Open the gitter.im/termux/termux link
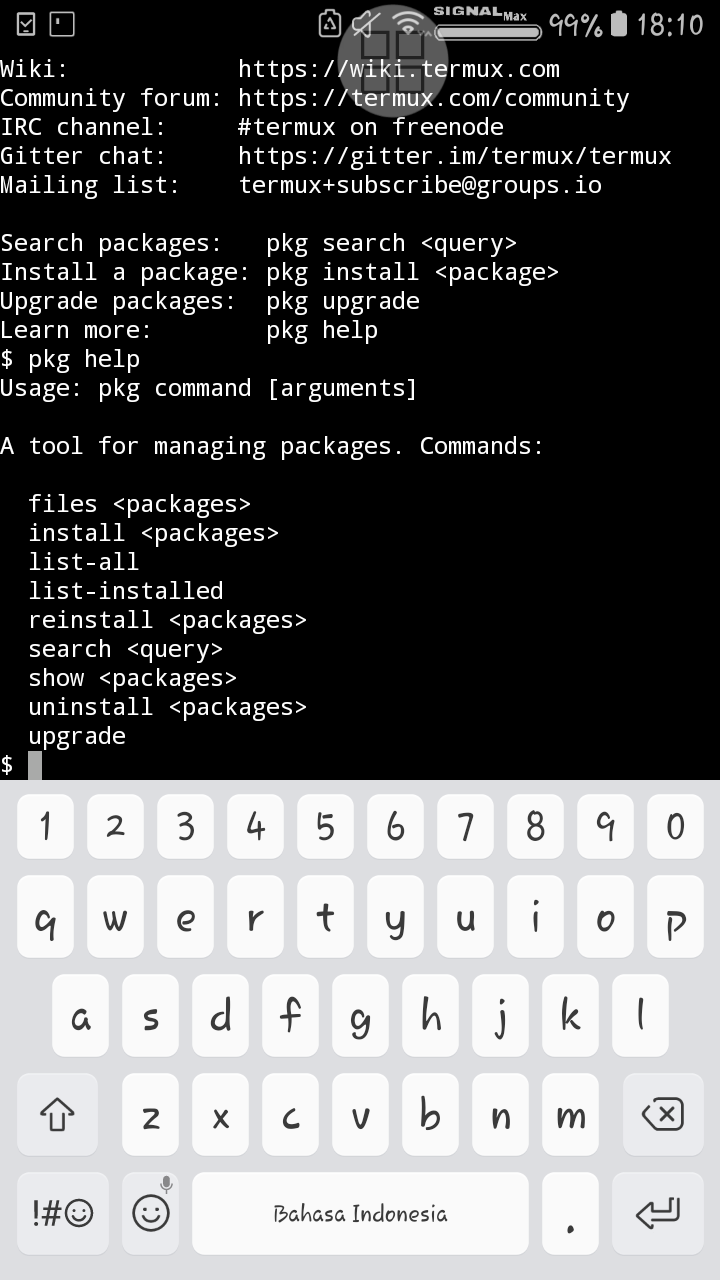This screenshot has height=1280, width=720. (x=455, y=156)
